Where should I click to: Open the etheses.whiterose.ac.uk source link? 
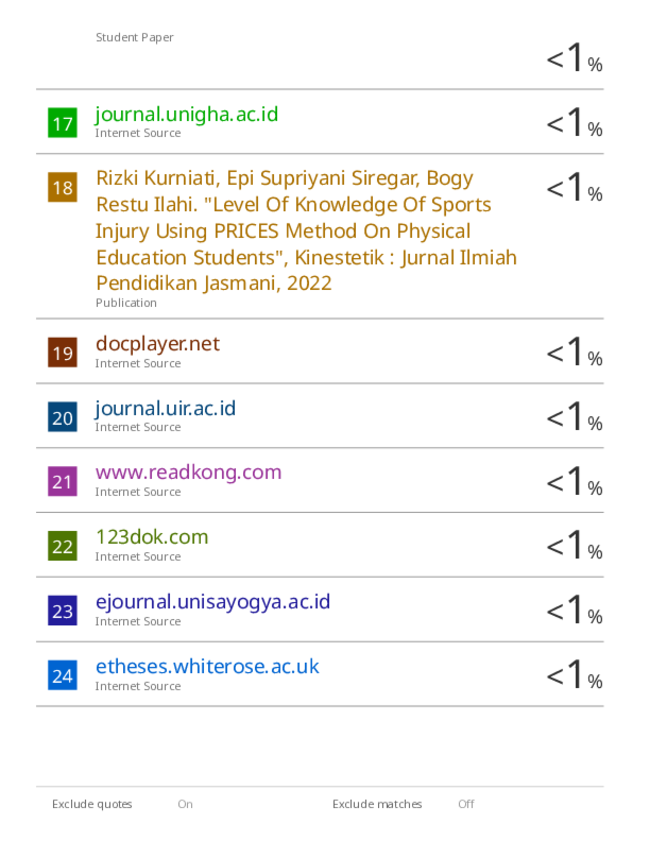[x=208, y=667]
